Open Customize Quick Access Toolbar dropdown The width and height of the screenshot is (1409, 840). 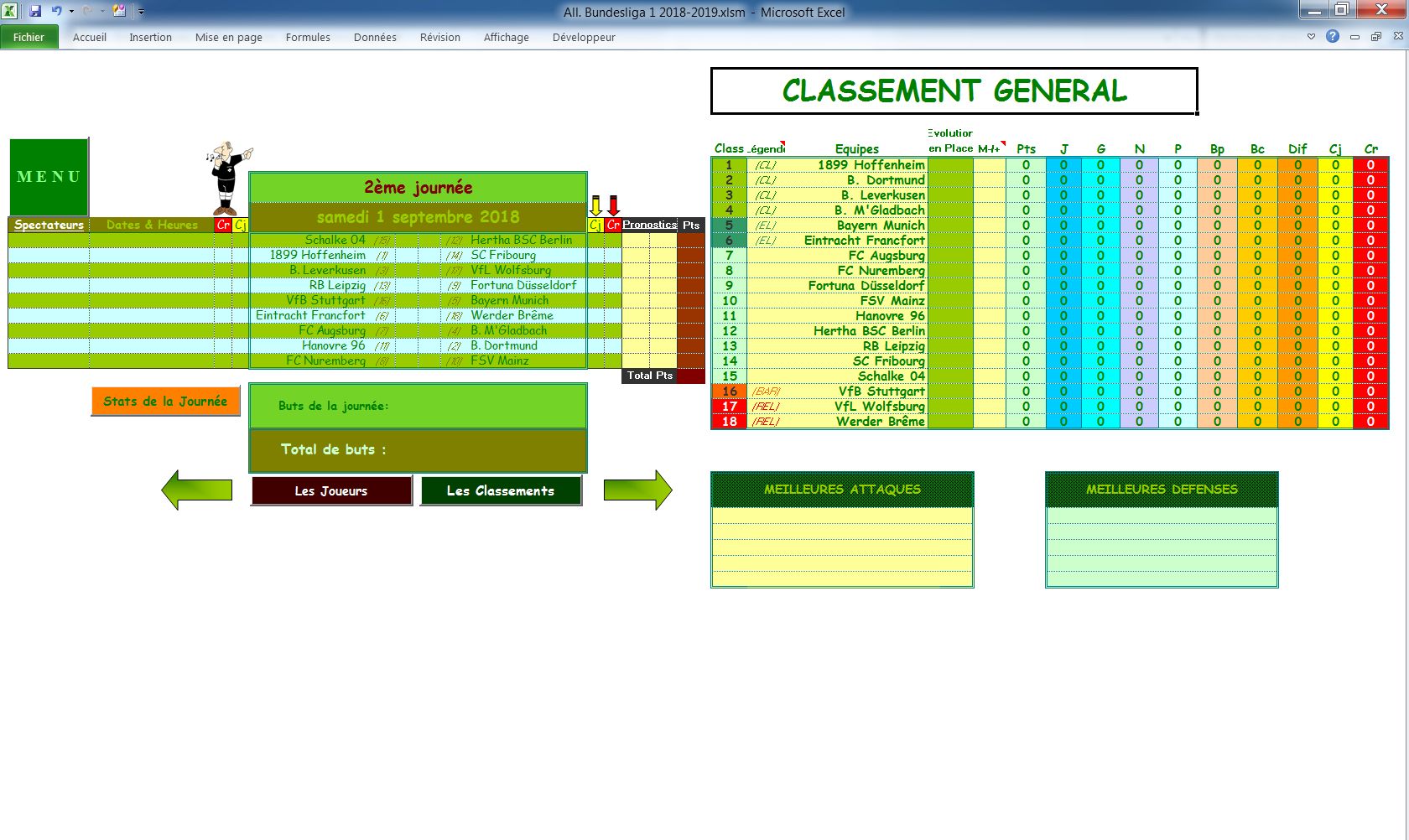(x=141, y=12)
